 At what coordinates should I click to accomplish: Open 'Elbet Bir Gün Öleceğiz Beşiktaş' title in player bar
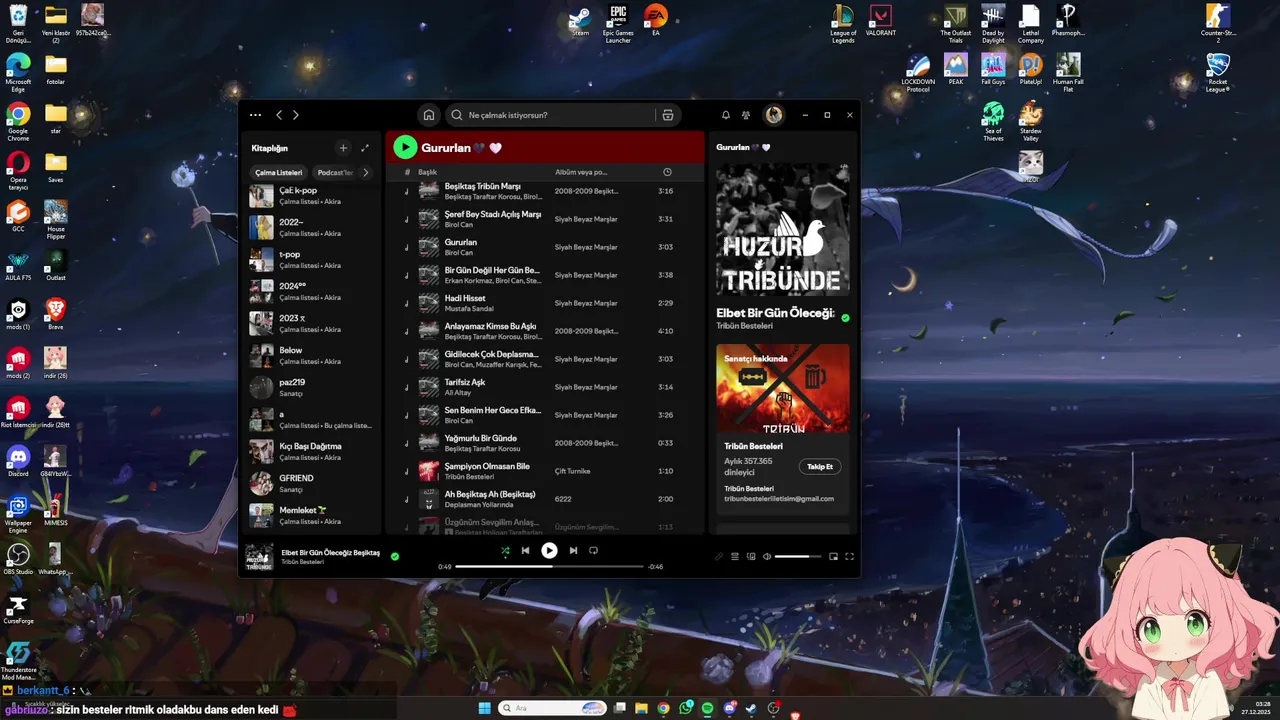pos(330,552)
